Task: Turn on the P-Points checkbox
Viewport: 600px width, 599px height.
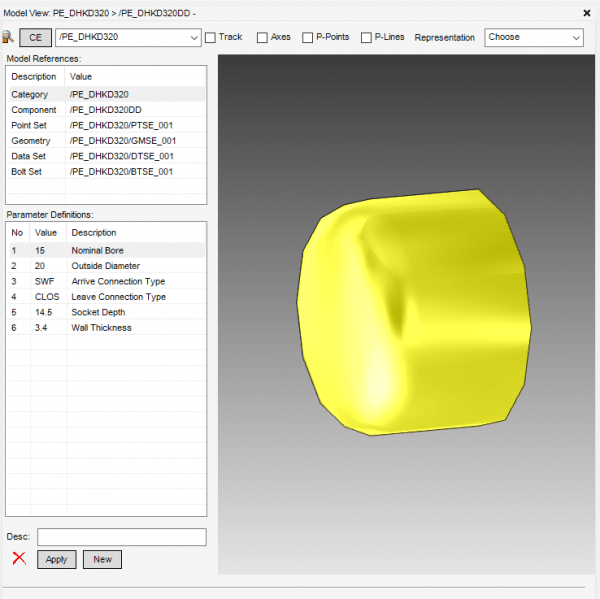Action: click(307, 38)
